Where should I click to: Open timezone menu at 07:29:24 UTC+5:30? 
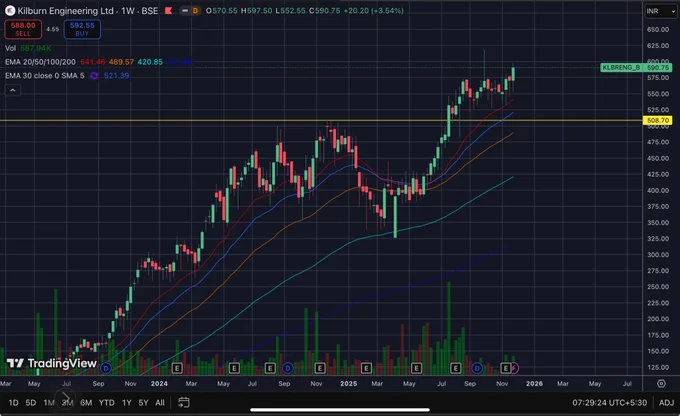pyautogui.click(x=609, y=403)
